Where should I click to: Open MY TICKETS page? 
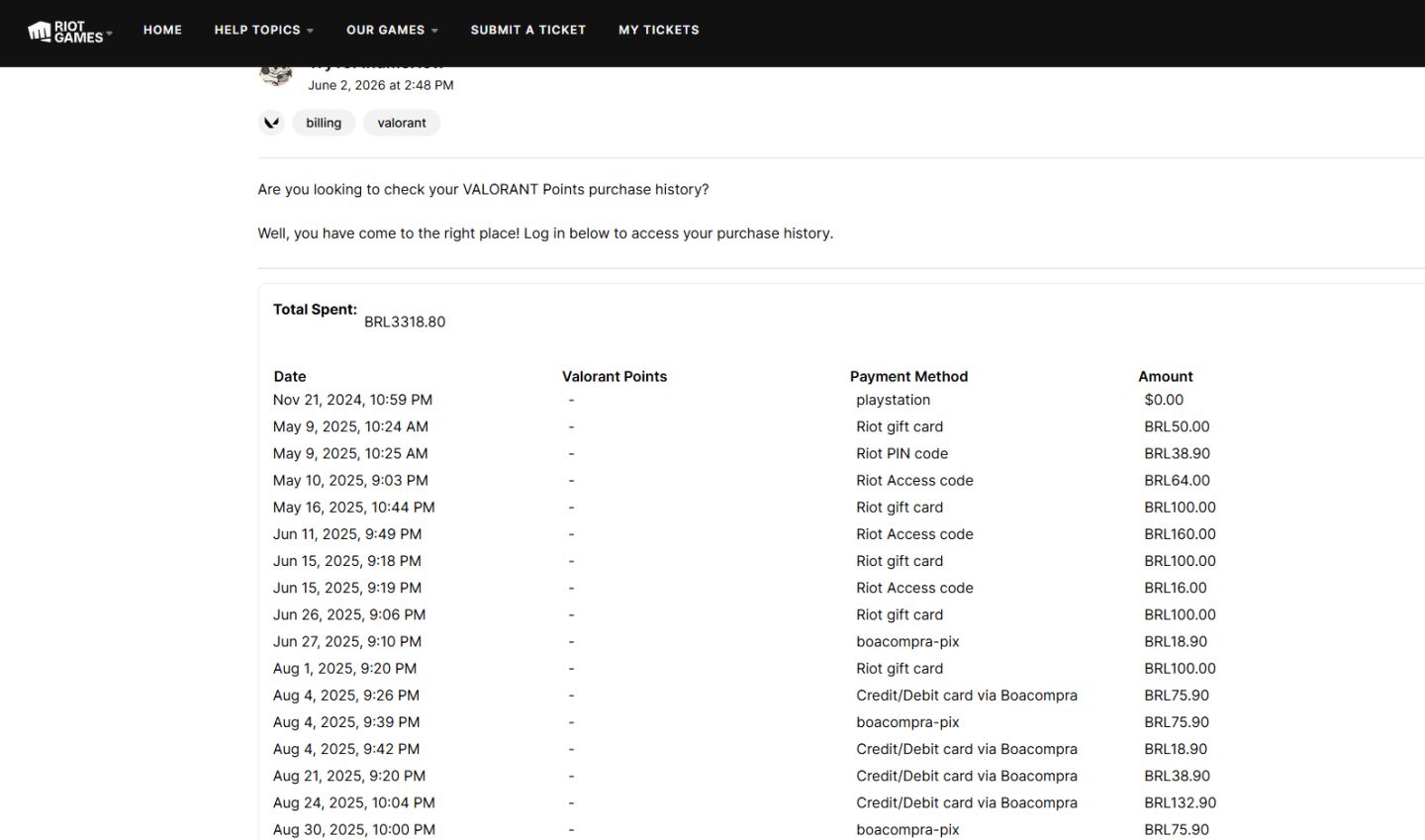click(659, 30)
